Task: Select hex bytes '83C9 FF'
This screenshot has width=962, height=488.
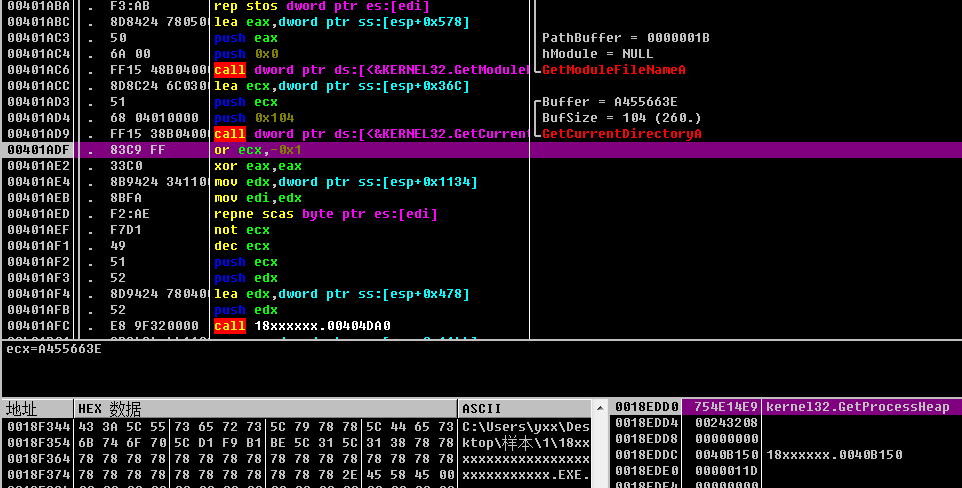Action: (x=138, y=150)
